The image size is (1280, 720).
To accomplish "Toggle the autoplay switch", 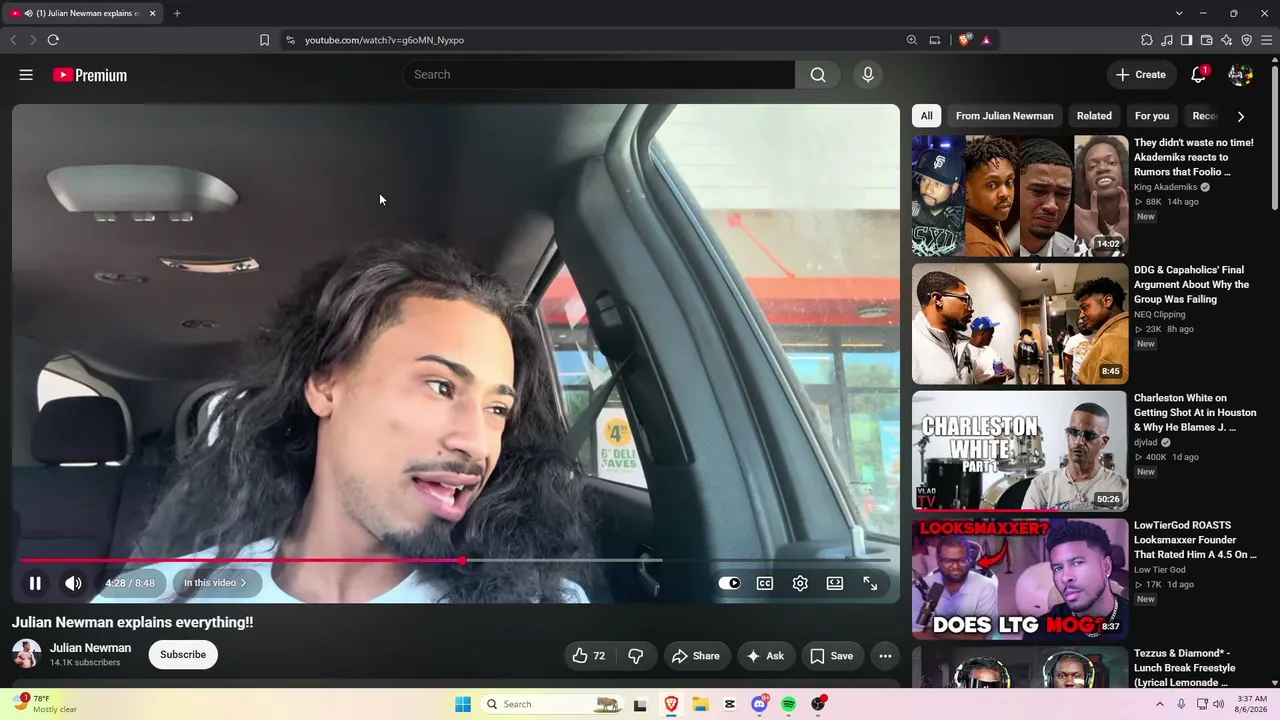I will pos(730,583).
